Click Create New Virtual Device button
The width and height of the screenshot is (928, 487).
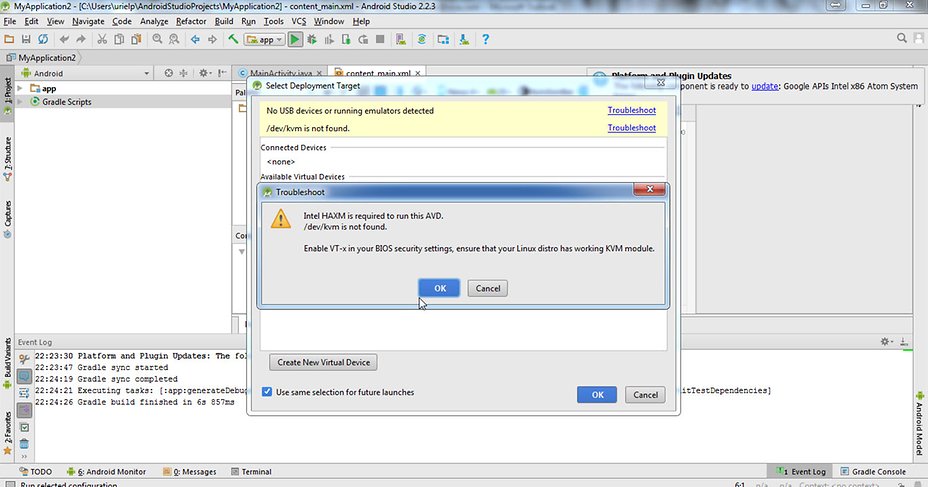coord(323,362)
